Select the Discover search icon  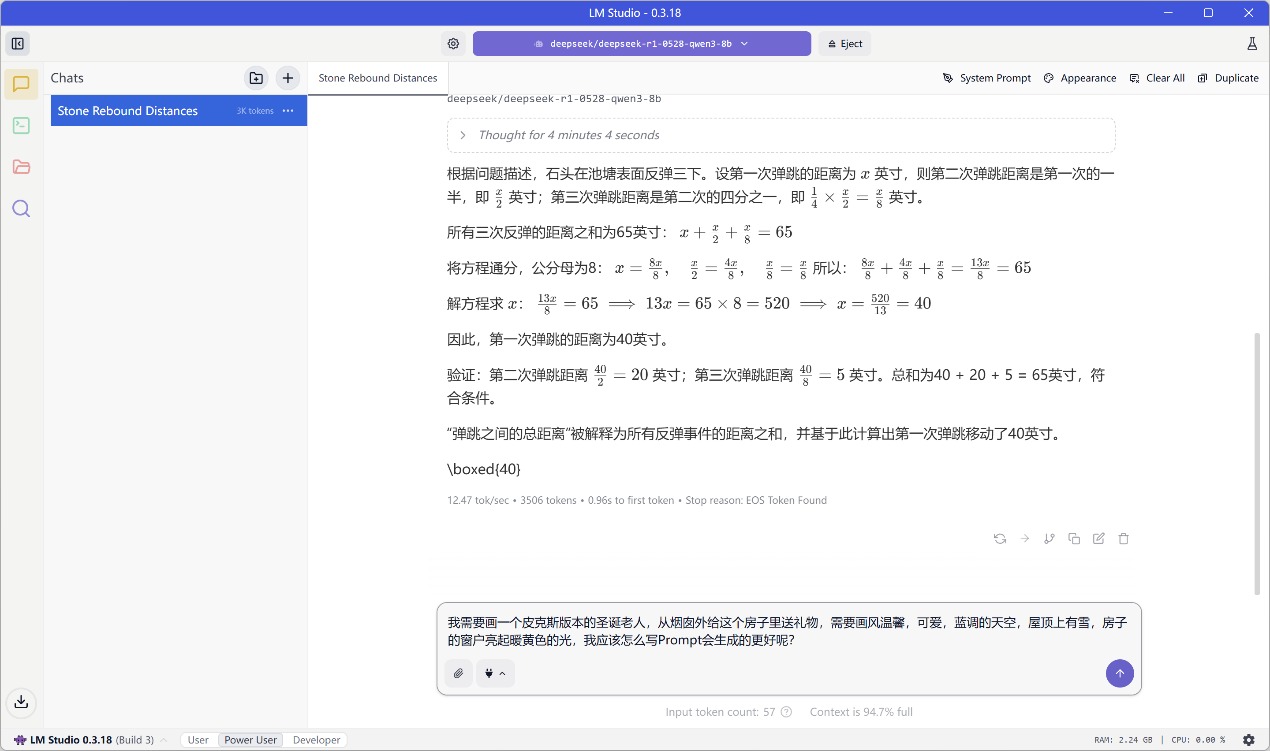tap(21, 208)
